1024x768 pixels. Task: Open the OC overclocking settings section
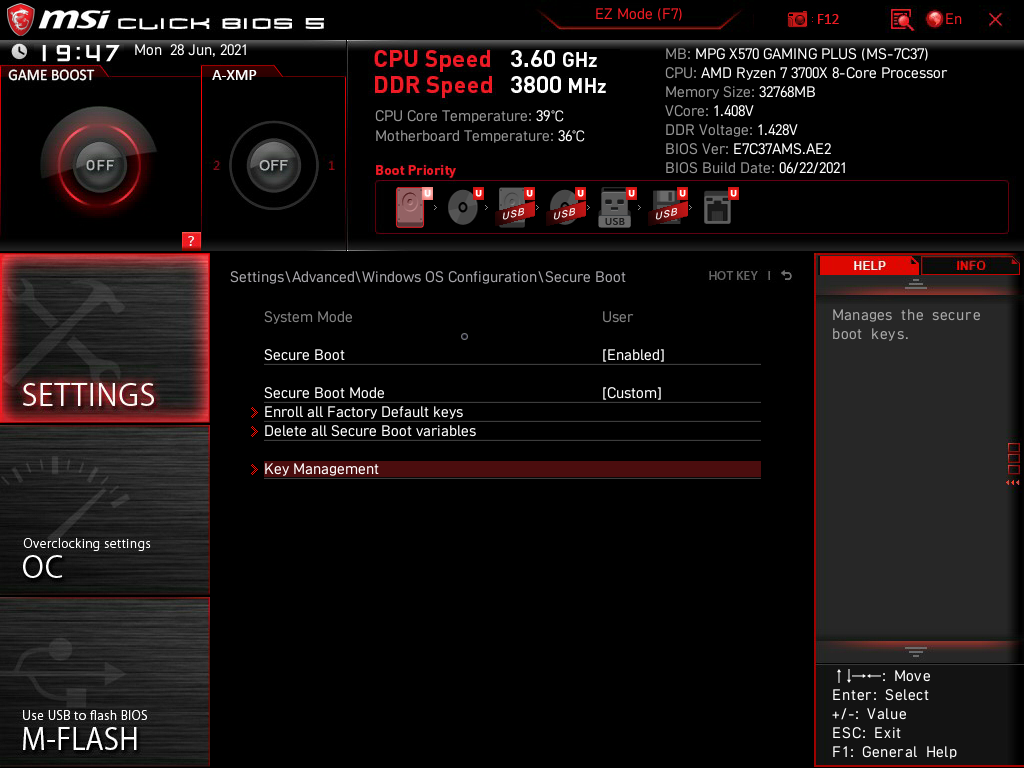[x=104, y=511]
